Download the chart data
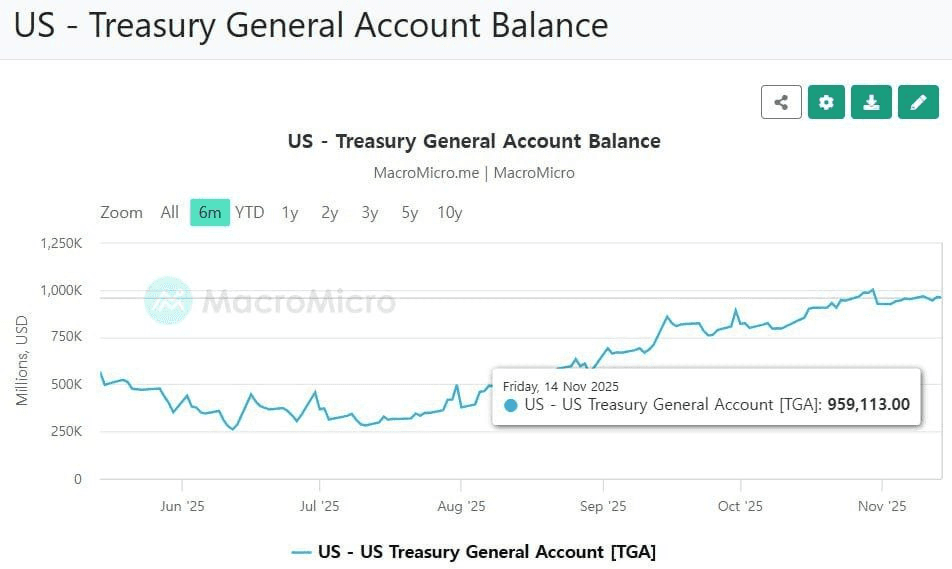Screen dimensions: 952x569 [x=871, y=102]
